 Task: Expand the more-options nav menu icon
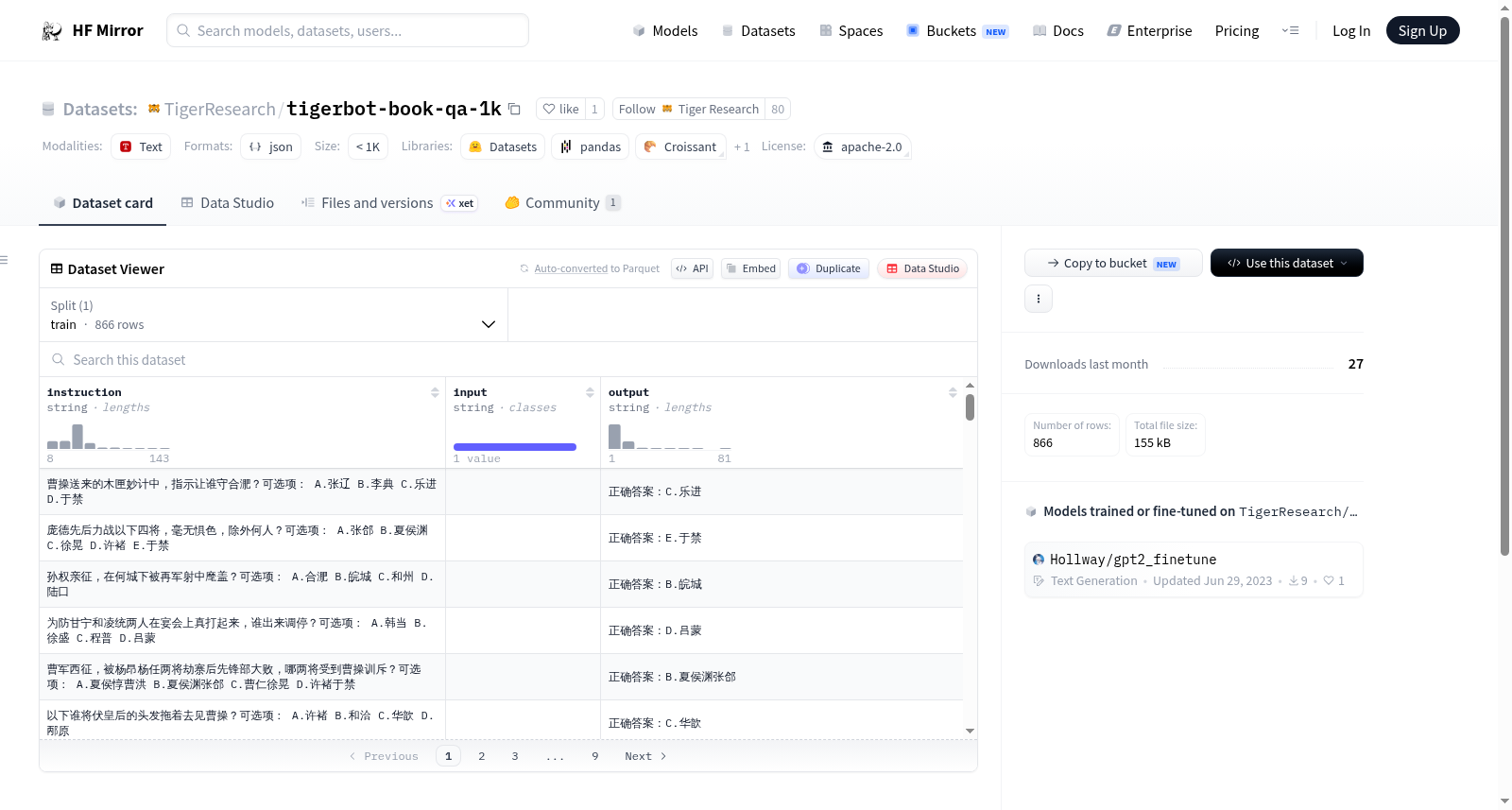pyautogui.click(x=1290, y=31)
